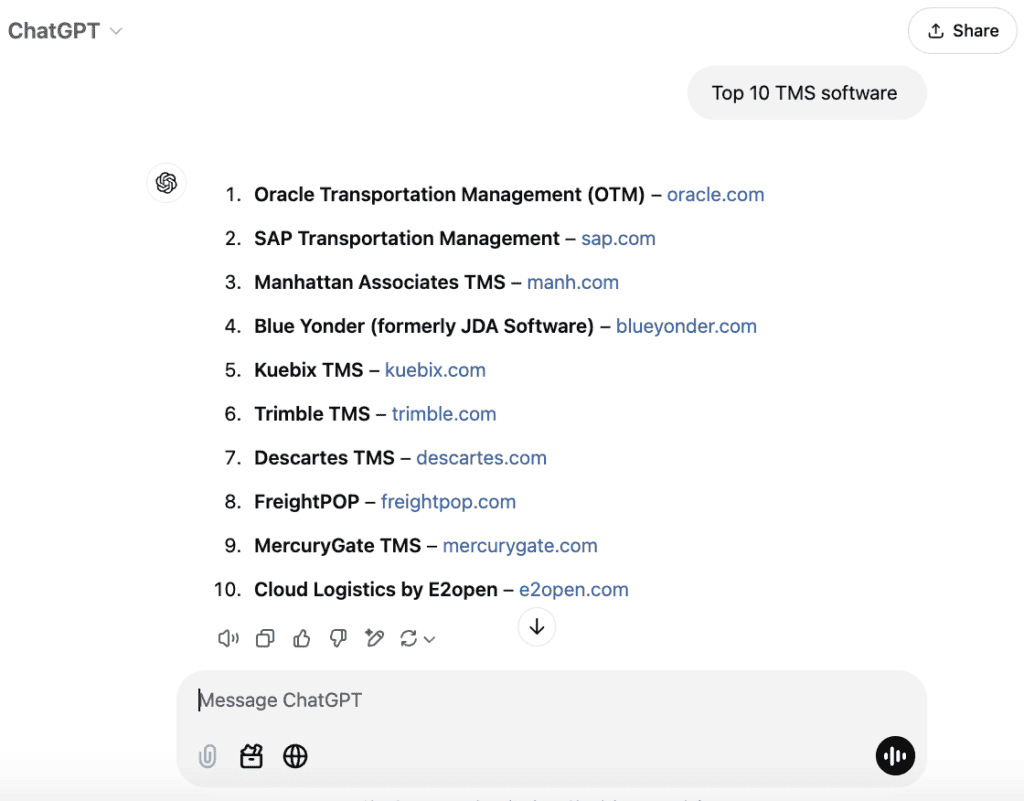Give the response a thumbs down
This screenshot has height=801, width=1024.
tap(338, 638)
